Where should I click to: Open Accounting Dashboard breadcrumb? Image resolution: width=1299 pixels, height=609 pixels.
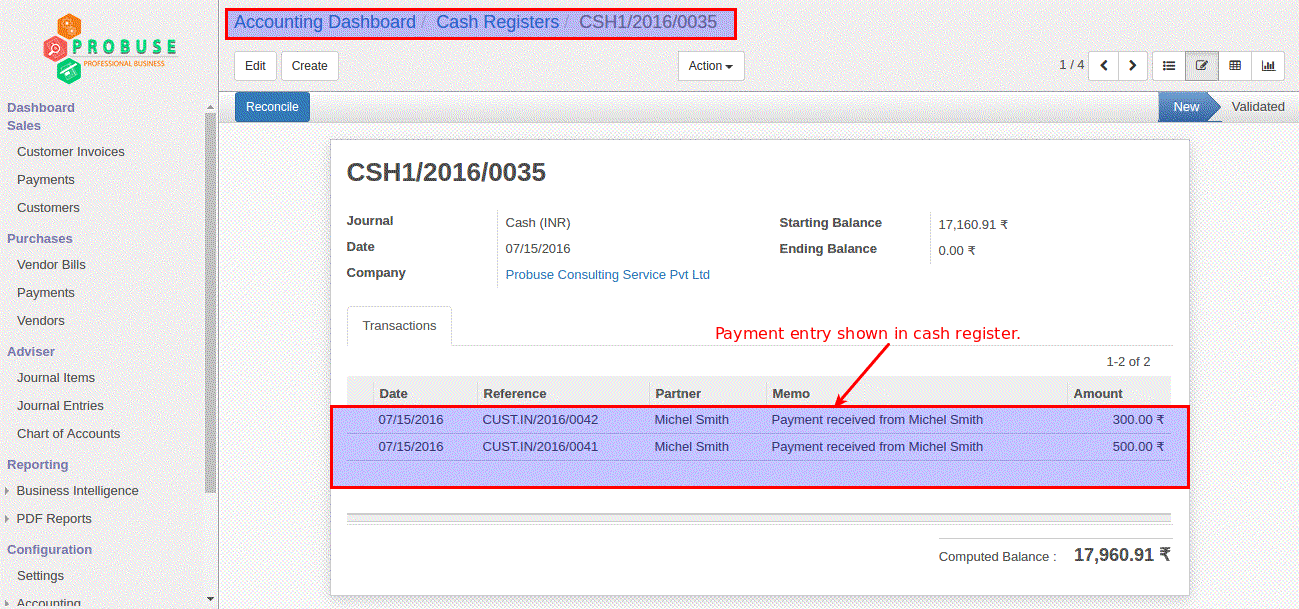coord(325,22)
